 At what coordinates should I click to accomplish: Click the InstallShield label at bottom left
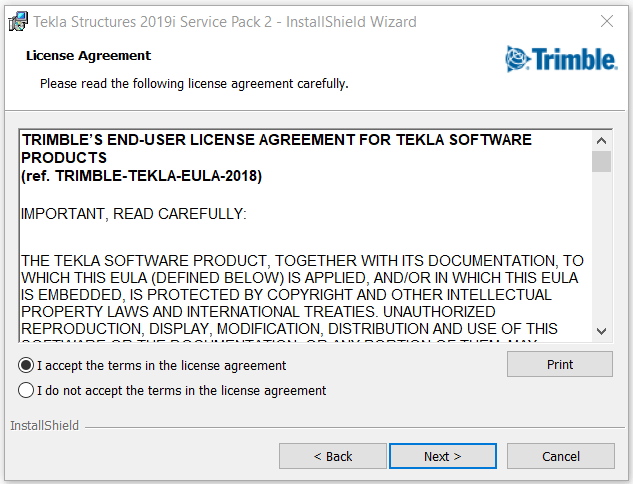[44, 425]
